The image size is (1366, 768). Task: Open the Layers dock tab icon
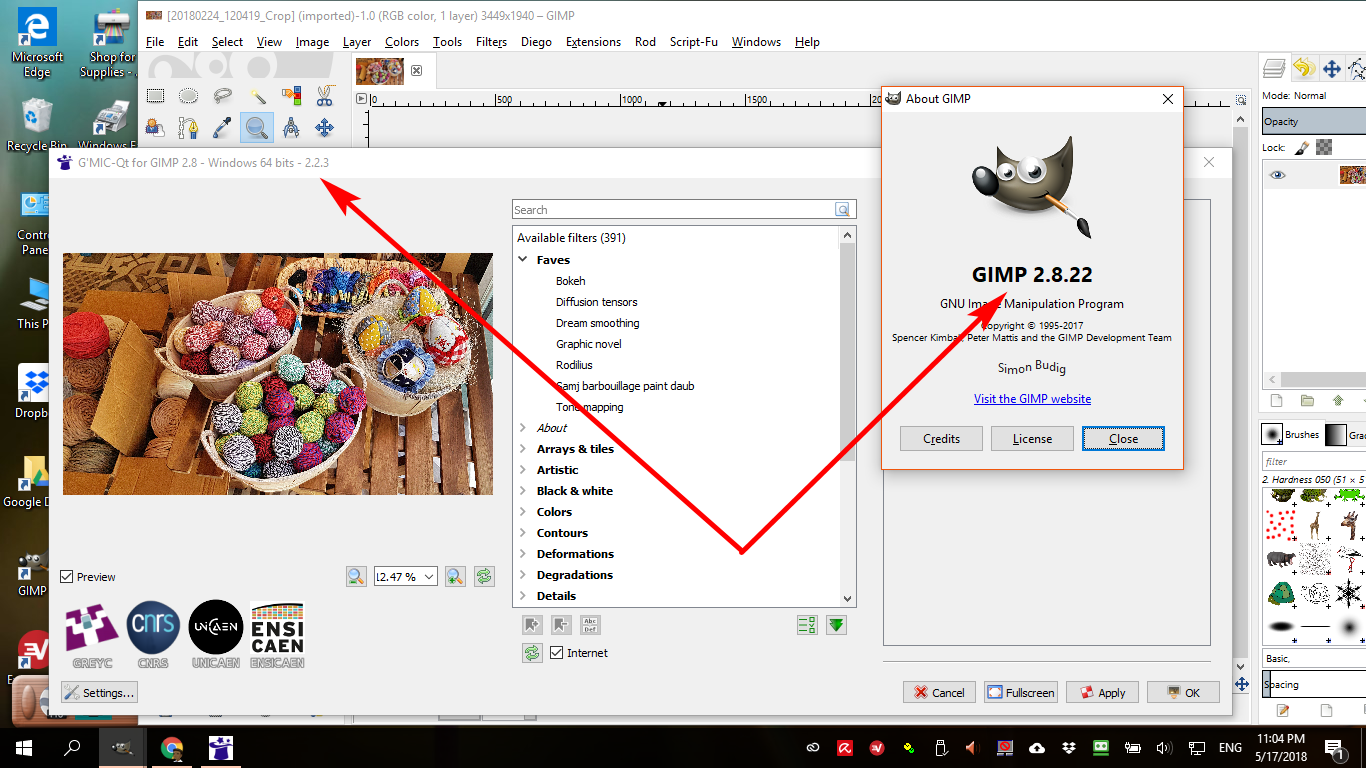(x=1274, y=68)
